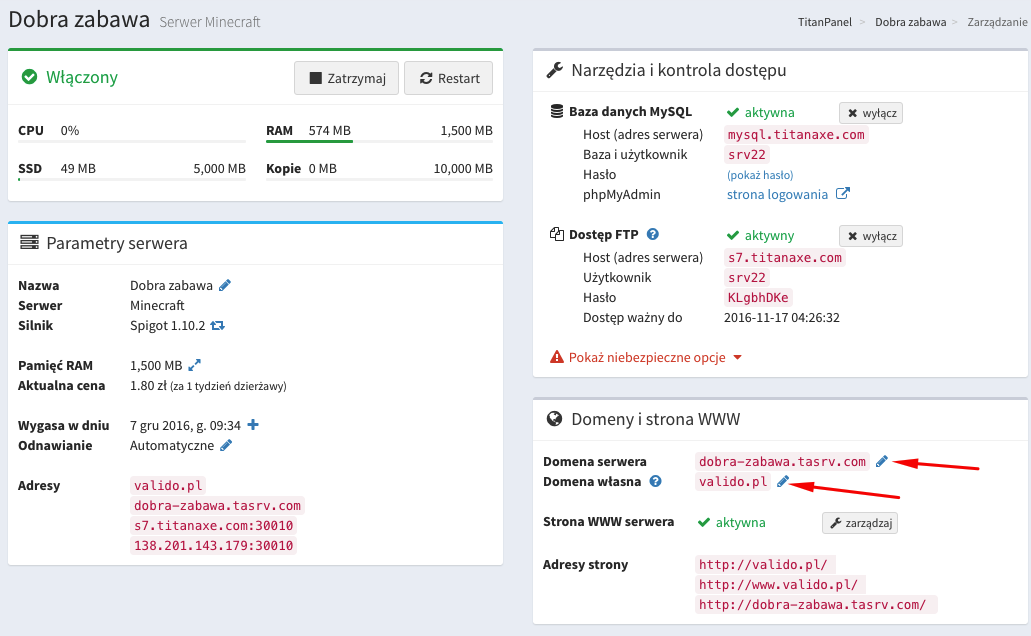Disable FTP access with wyłącz button
This screenshot has width=1031, height=636.
coord(870,236)
